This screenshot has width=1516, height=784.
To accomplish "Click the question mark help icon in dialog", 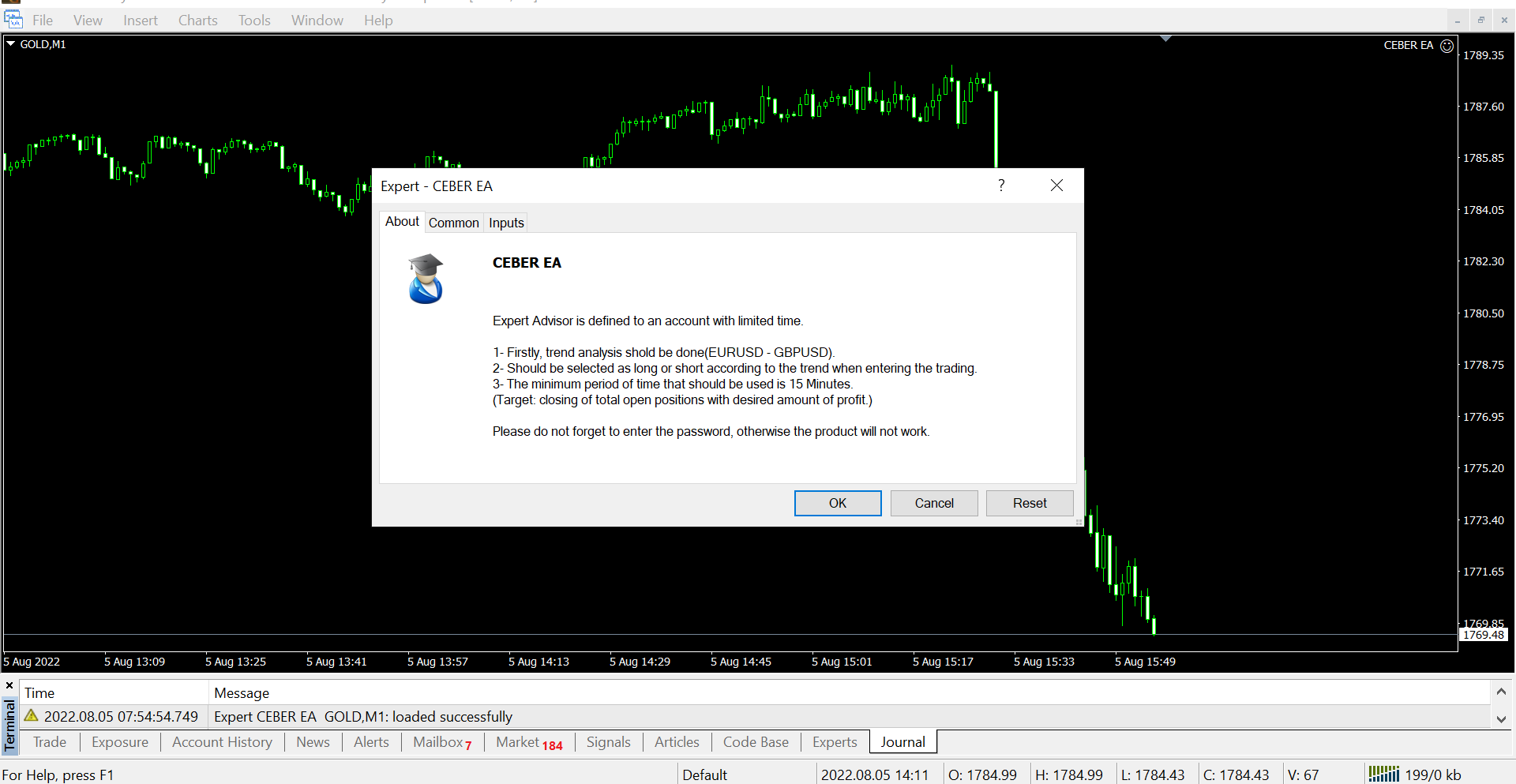I will (1001, 186).
